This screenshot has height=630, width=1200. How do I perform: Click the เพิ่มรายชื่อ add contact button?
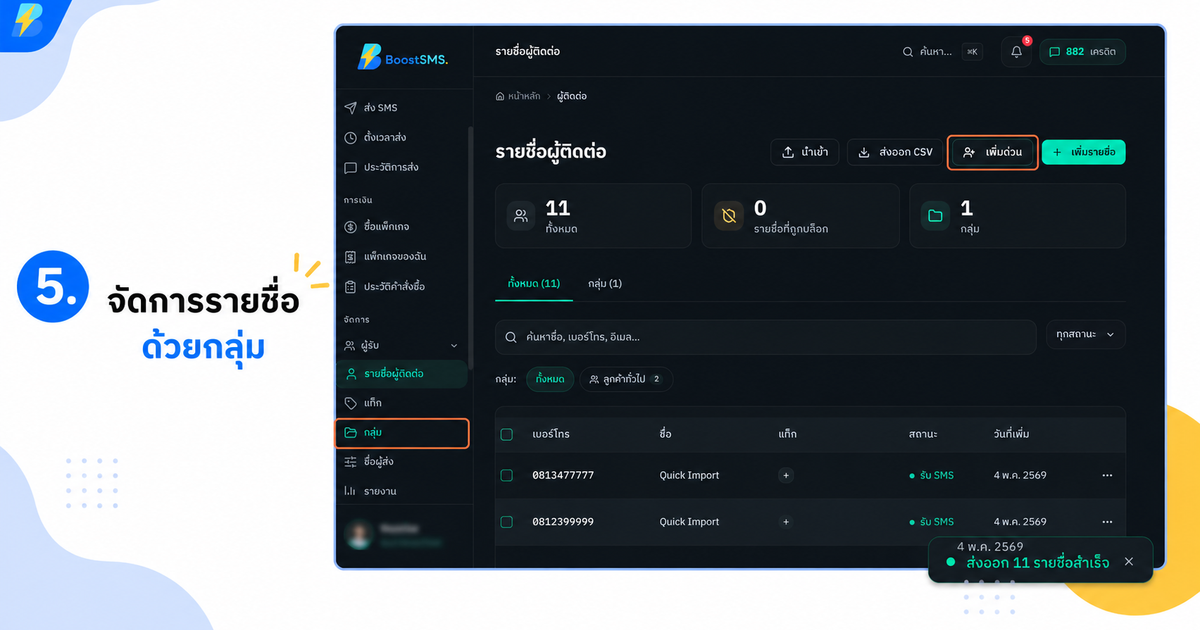tap(1084, 152)
